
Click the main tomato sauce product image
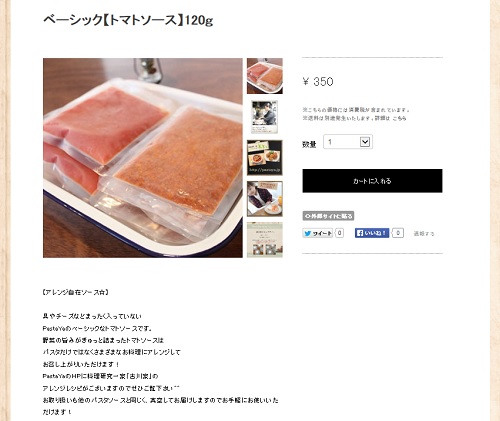pyautogui.click(x=143, y=158)
